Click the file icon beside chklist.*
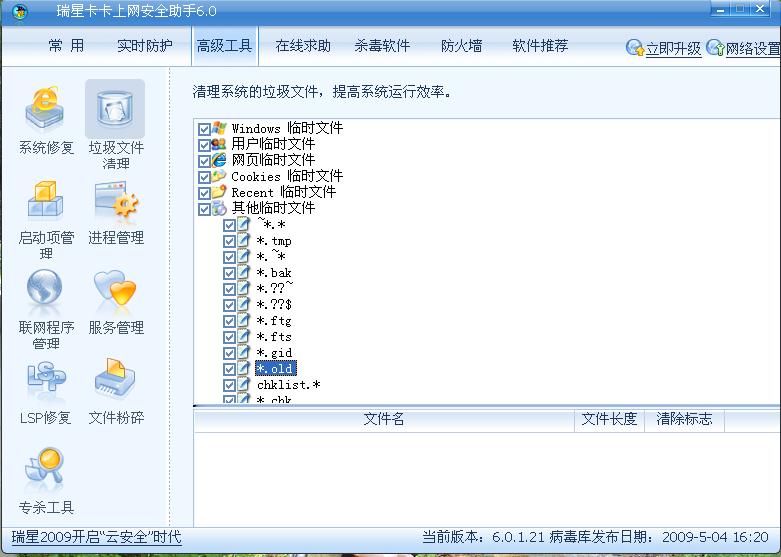Viewport: 781px width, 557px height. click(x=243, y=384)
